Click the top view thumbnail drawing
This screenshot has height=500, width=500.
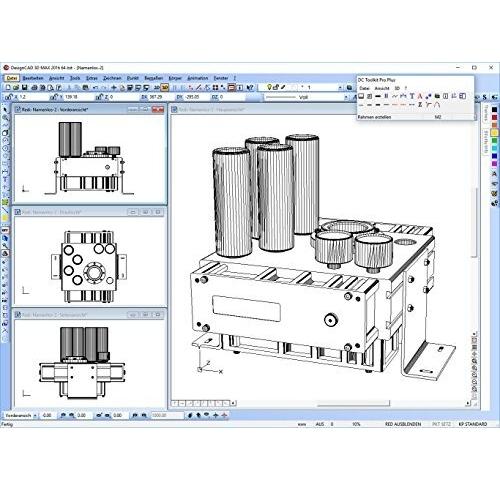click(x=89, y=266)
